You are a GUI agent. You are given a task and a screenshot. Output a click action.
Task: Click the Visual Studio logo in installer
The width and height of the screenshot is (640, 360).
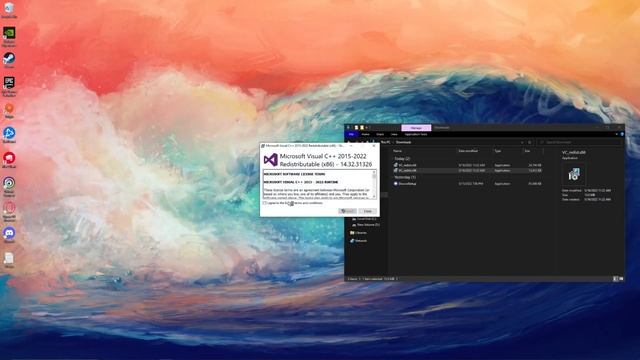click(271, 160)
